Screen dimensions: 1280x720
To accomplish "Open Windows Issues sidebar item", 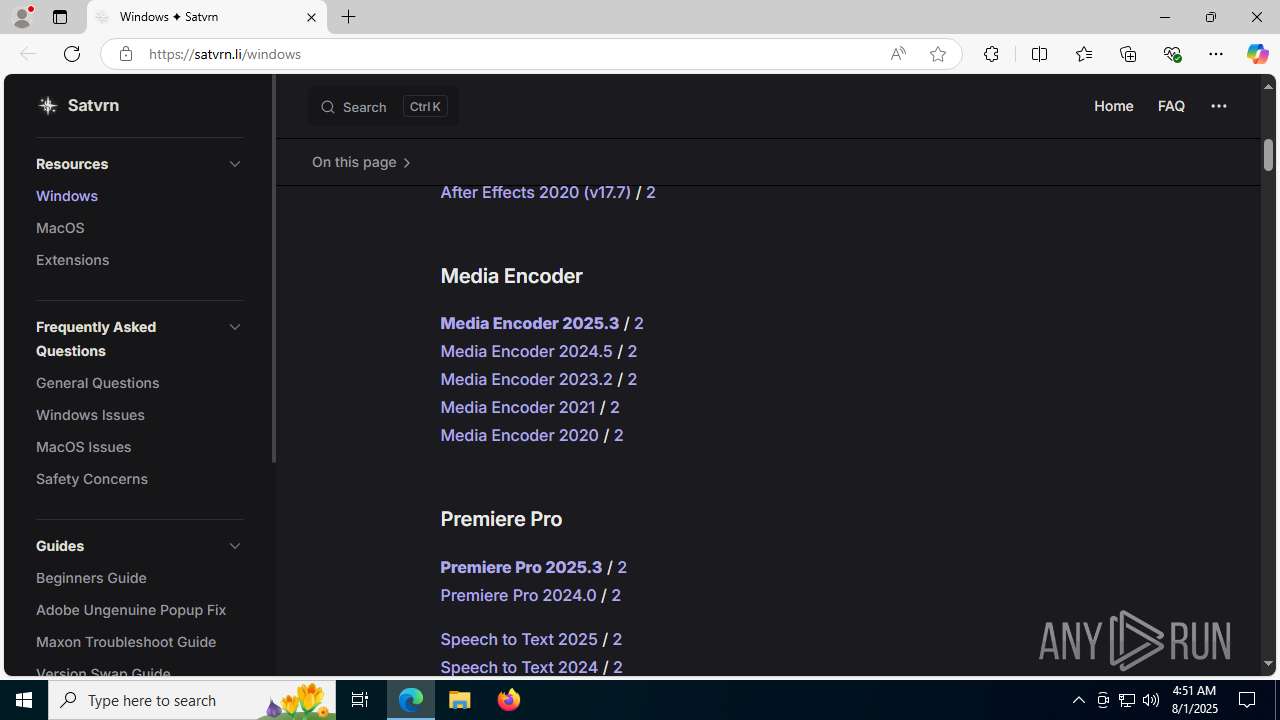I will pos(90,415).
